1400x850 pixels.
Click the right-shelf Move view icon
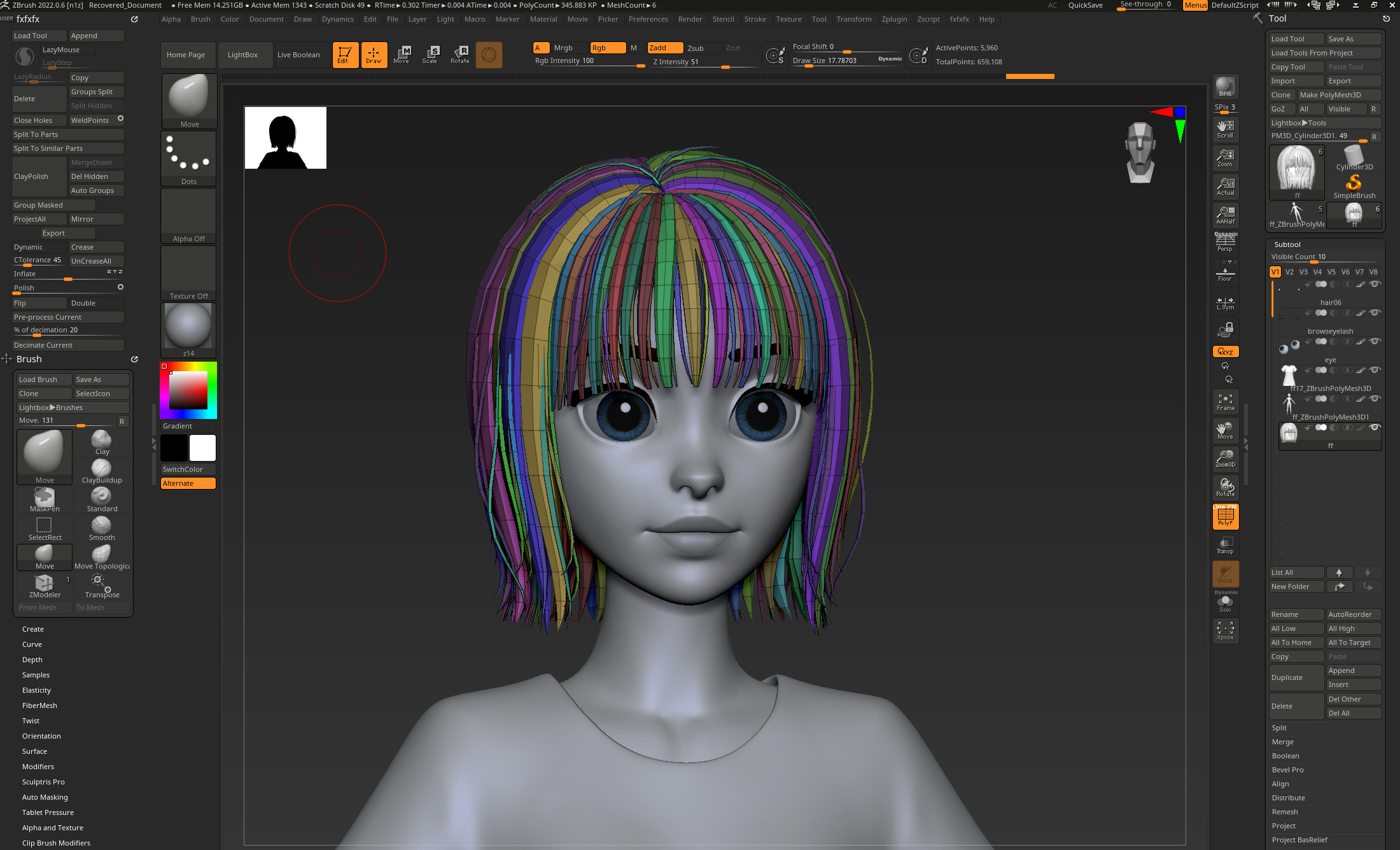(1225, 430)
